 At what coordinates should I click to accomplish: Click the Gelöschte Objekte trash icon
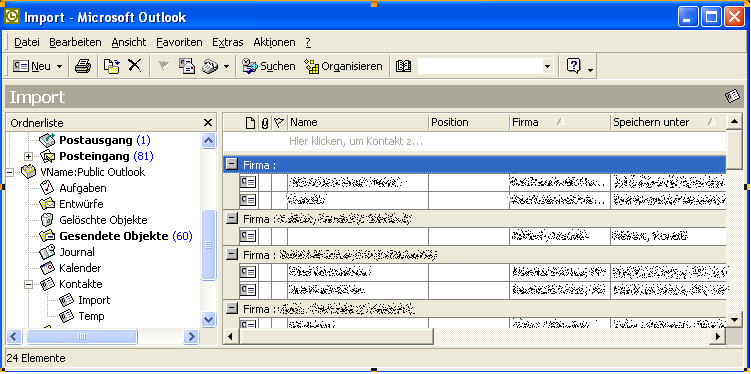point(48,220)
